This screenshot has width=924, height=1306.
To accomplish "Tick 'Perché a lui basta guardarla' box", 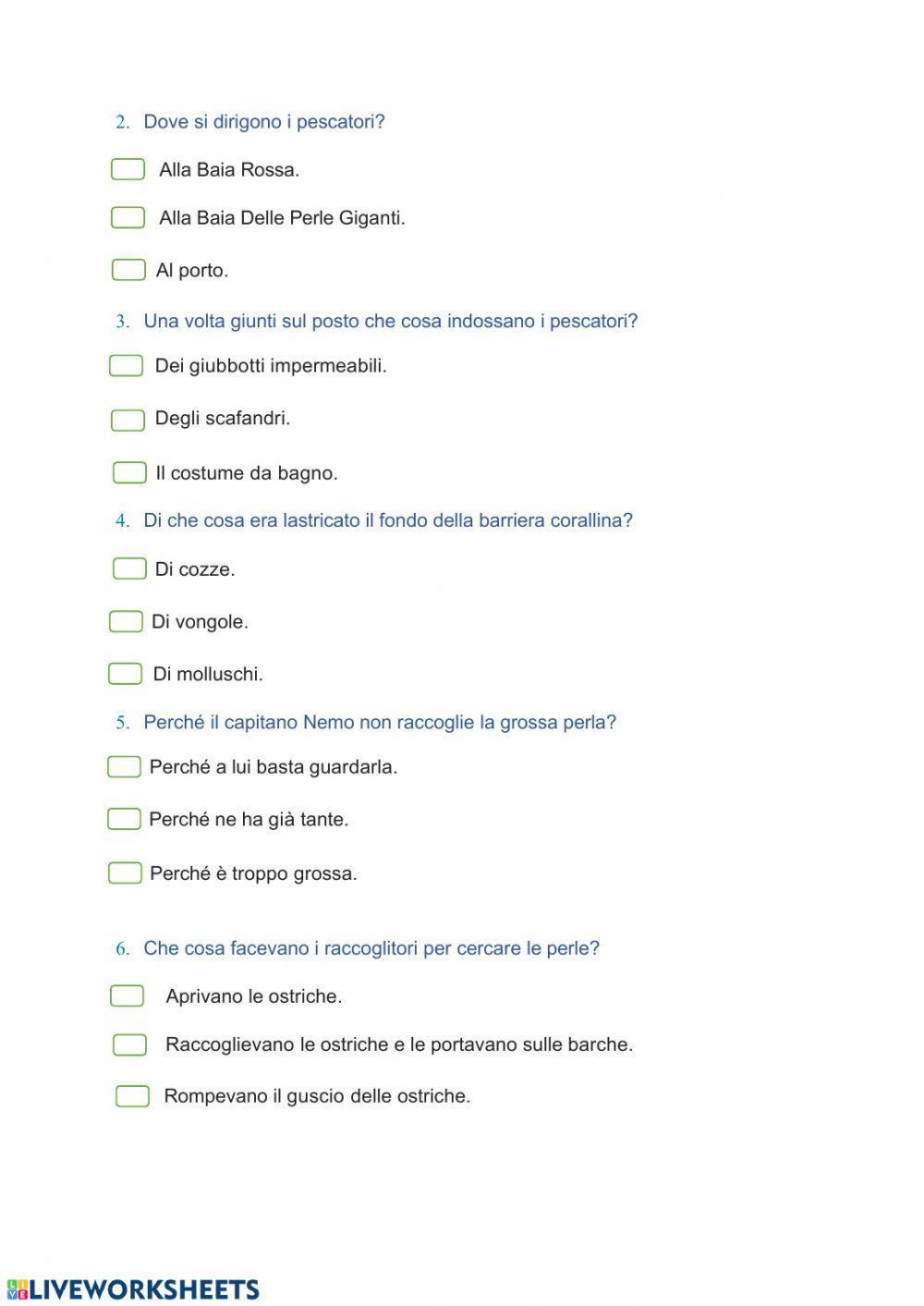I will click(124, 766).
